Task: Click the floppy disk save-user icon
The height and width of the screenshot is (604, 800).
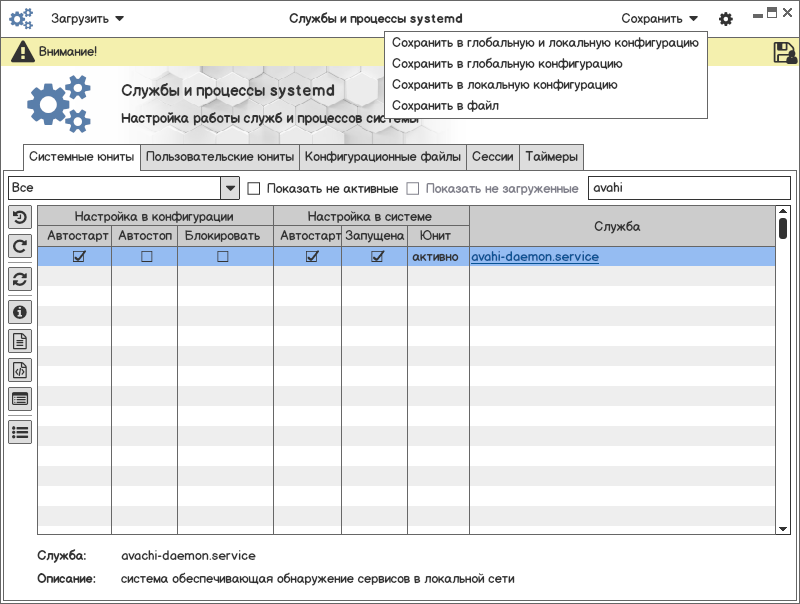Action: tap(784, 53)
